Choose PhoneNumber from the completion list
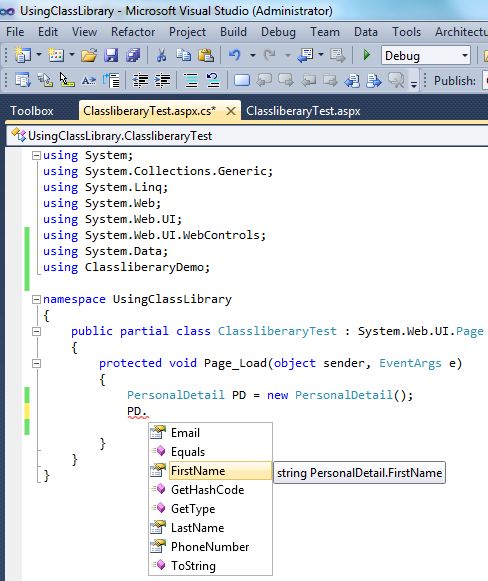This screenshot has height=581, width=488. pos(210,547)
